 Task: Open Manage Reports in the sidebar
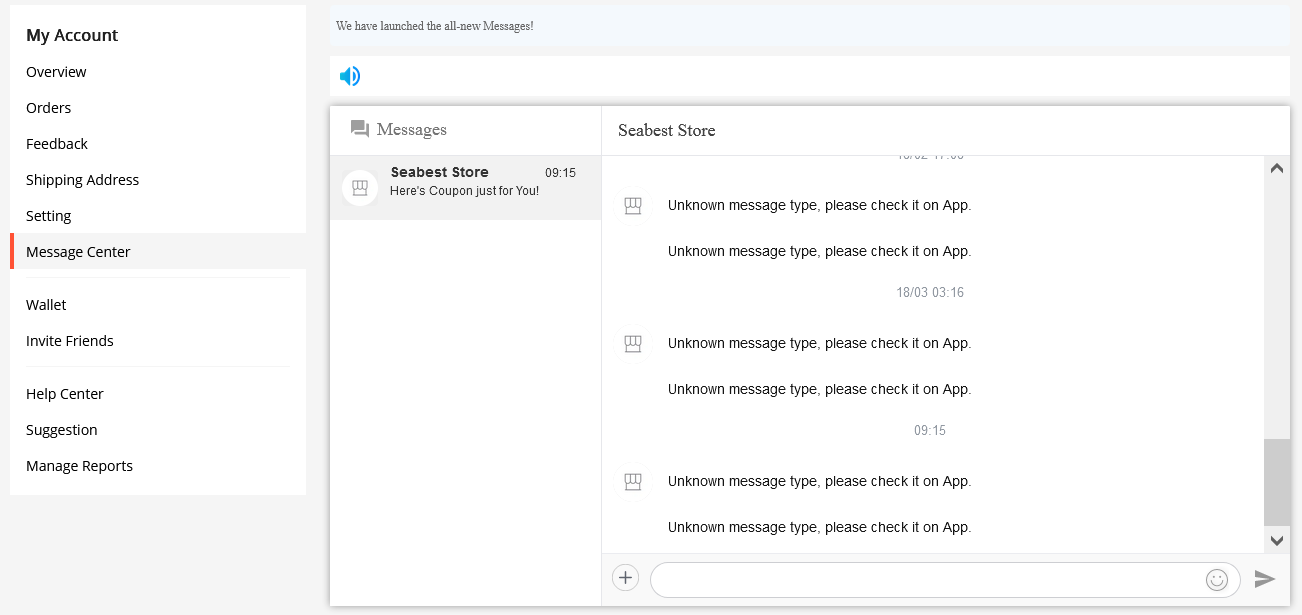pyautogui.click(x=80, y=466)
